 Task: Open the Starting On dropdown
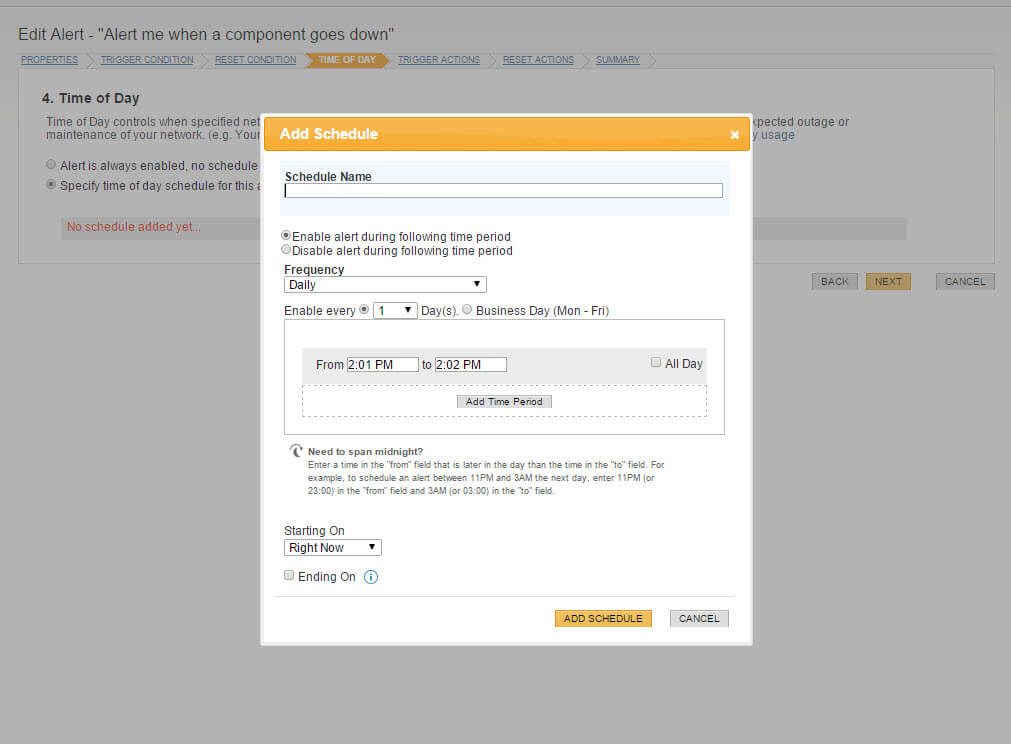coord(332,547)
